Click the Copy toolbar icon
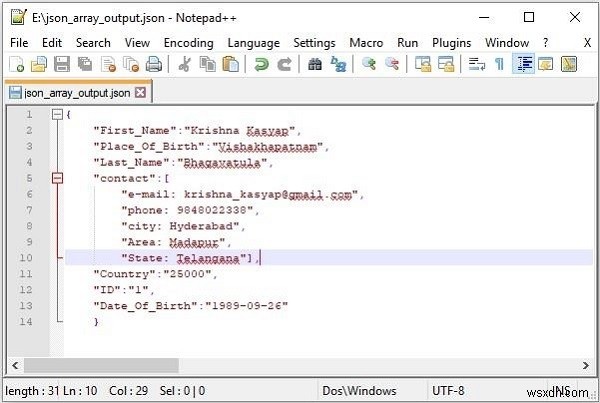 point(207,64)
